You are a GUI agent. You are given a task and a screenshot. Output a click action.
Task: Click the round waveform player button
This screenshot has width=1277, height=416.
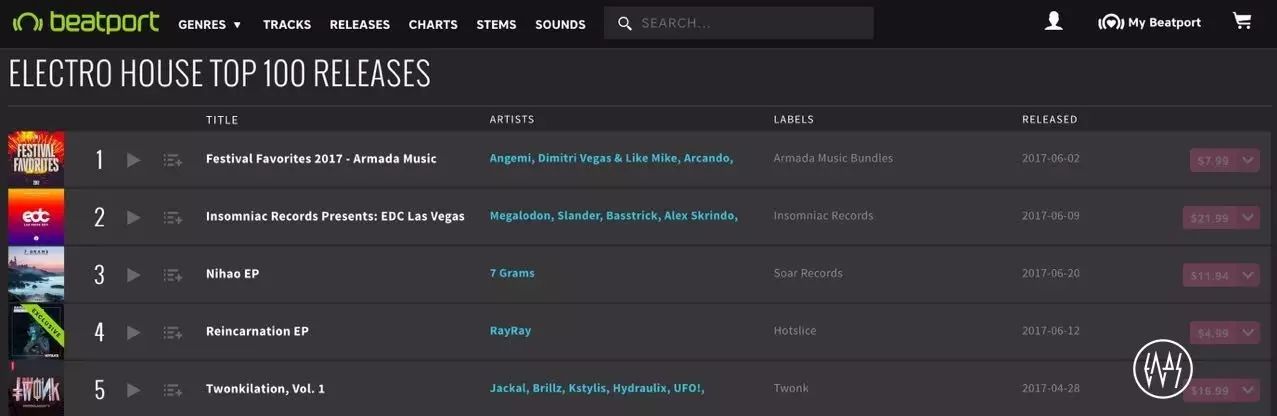coord(1163,369)
